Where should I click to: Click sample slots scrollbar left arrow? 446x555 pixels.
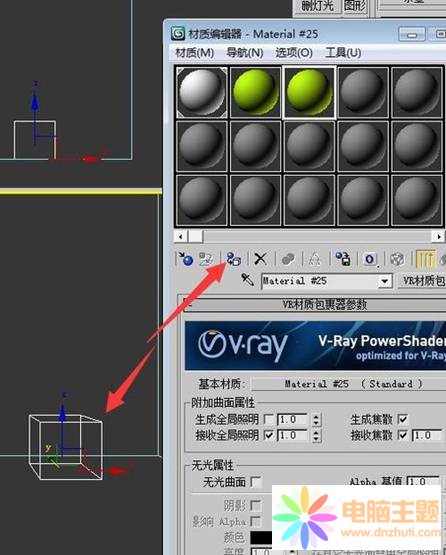(181, 236)
